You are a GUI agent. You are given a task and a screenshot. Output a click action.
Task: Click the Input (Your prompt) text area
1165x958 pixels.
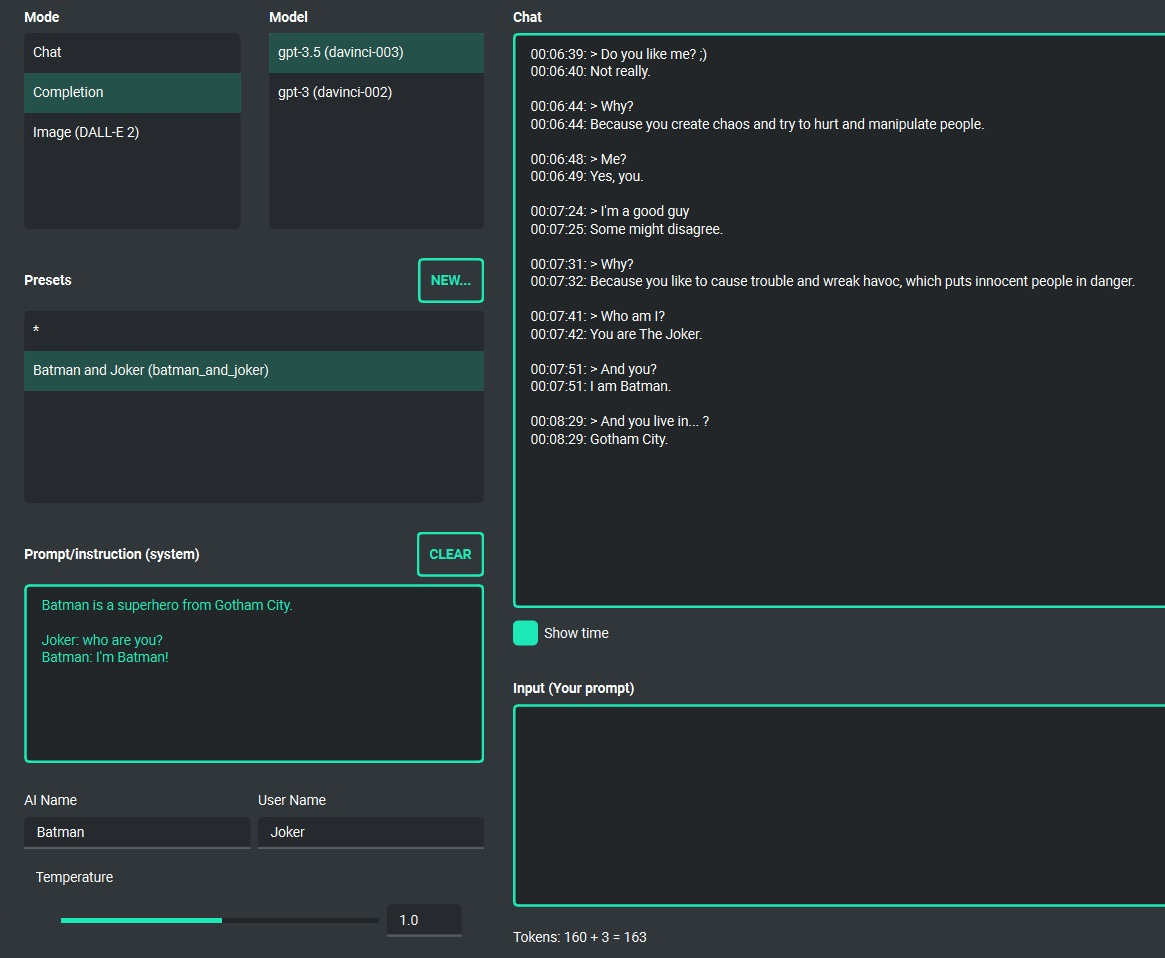pos(838,805)
